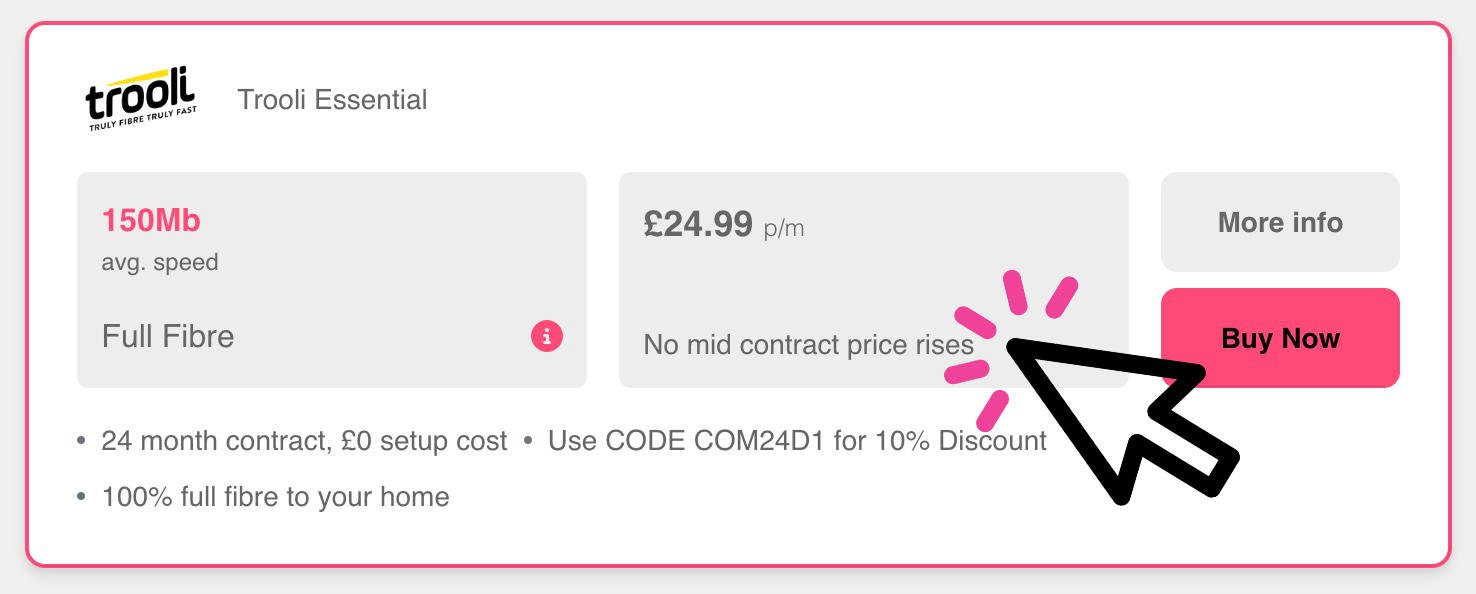This screenshot has width=1476, height=594.
Task: Click the £24.99 price text
Action: (698, 224)
